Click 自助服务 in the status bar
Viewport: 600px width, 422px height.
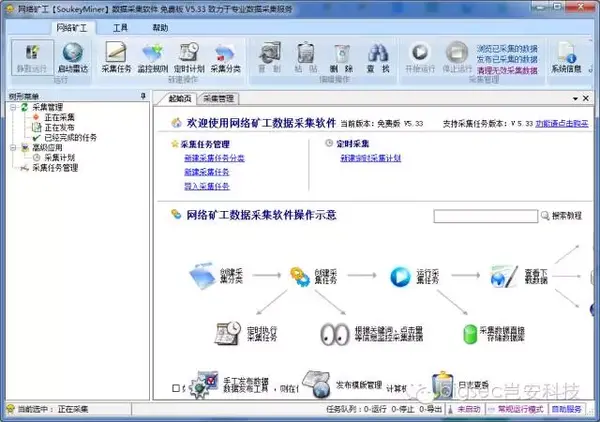566,409
